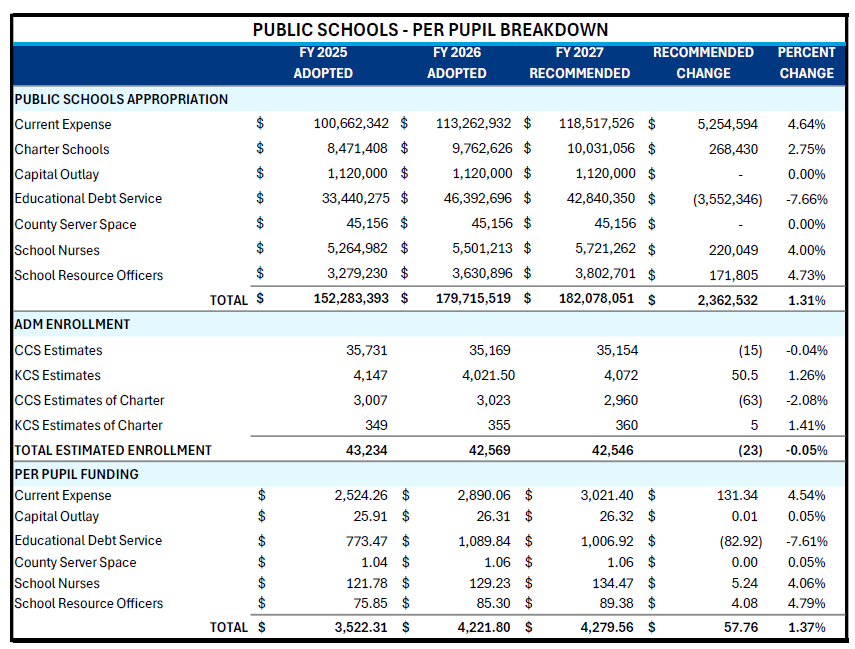This screenshot has width=855, height=649.
Task: Click the per pupil total 3,522.31
Action: (361, 627)
